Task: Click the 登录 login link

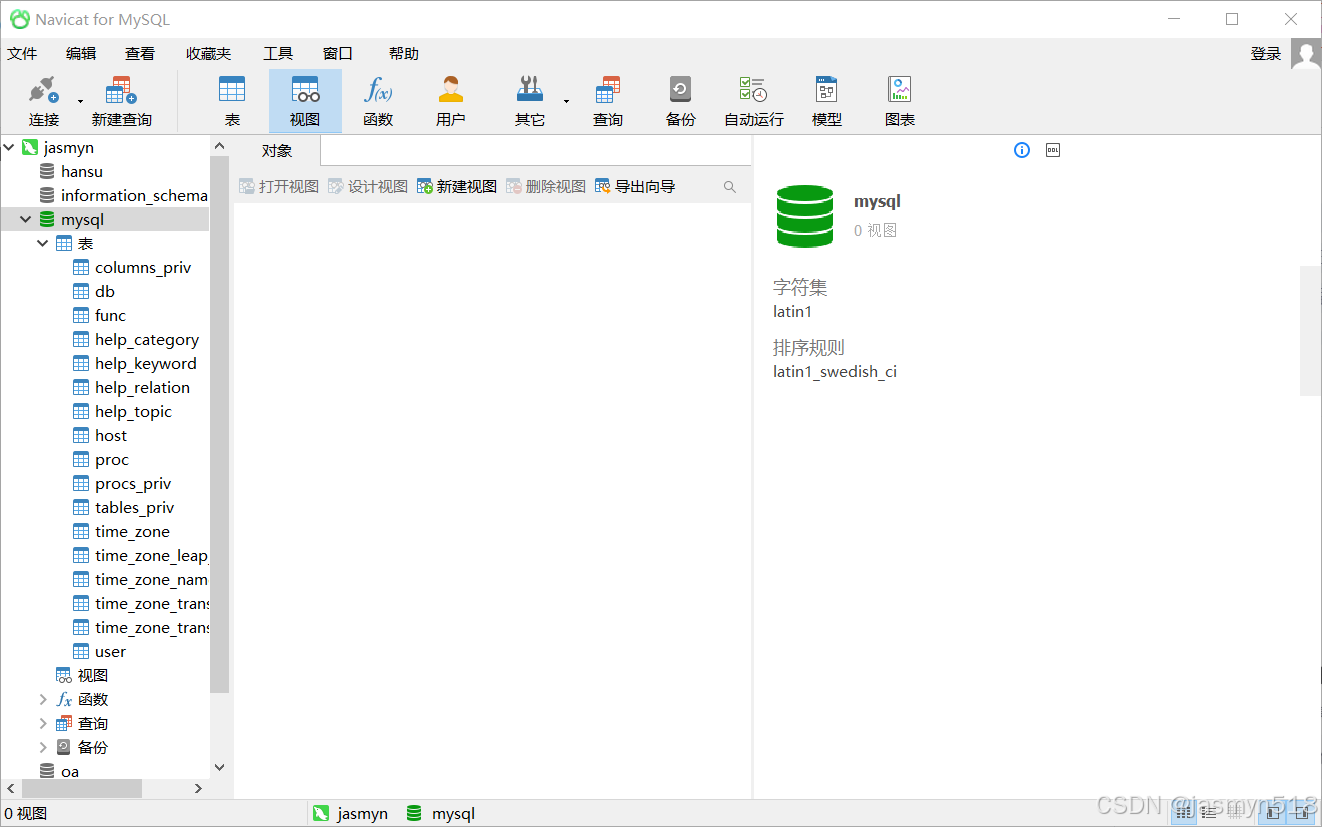Action: (x=1266, y=54)
